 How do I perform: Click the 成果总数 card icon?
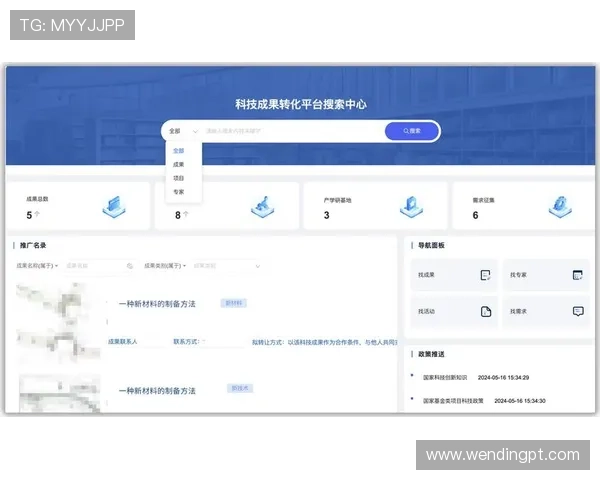pyautogui.click(x=114, y=207)
